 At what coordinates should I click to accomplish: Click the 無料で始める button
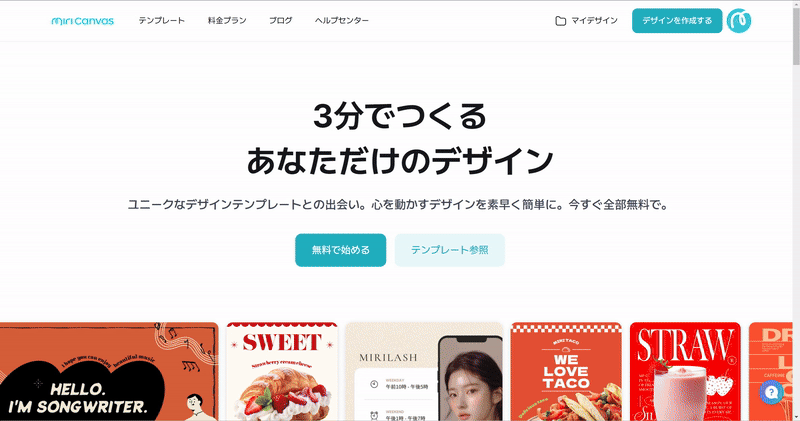tap(340, 250)
